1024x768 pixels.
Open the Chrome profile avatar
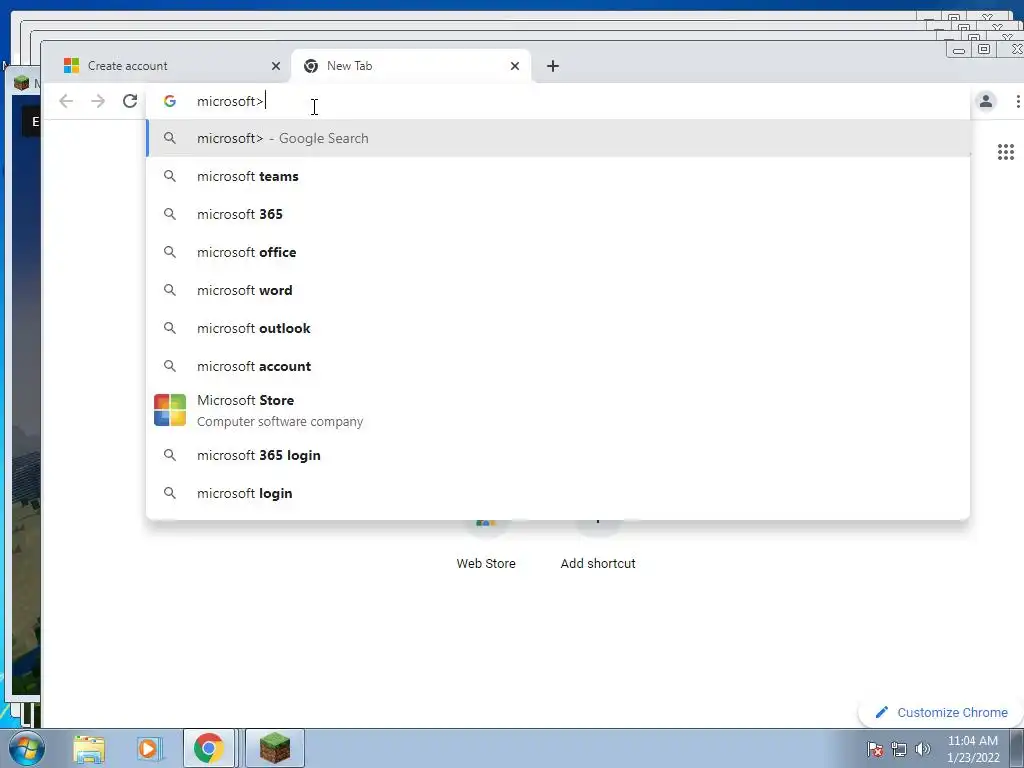pos(985,101)
